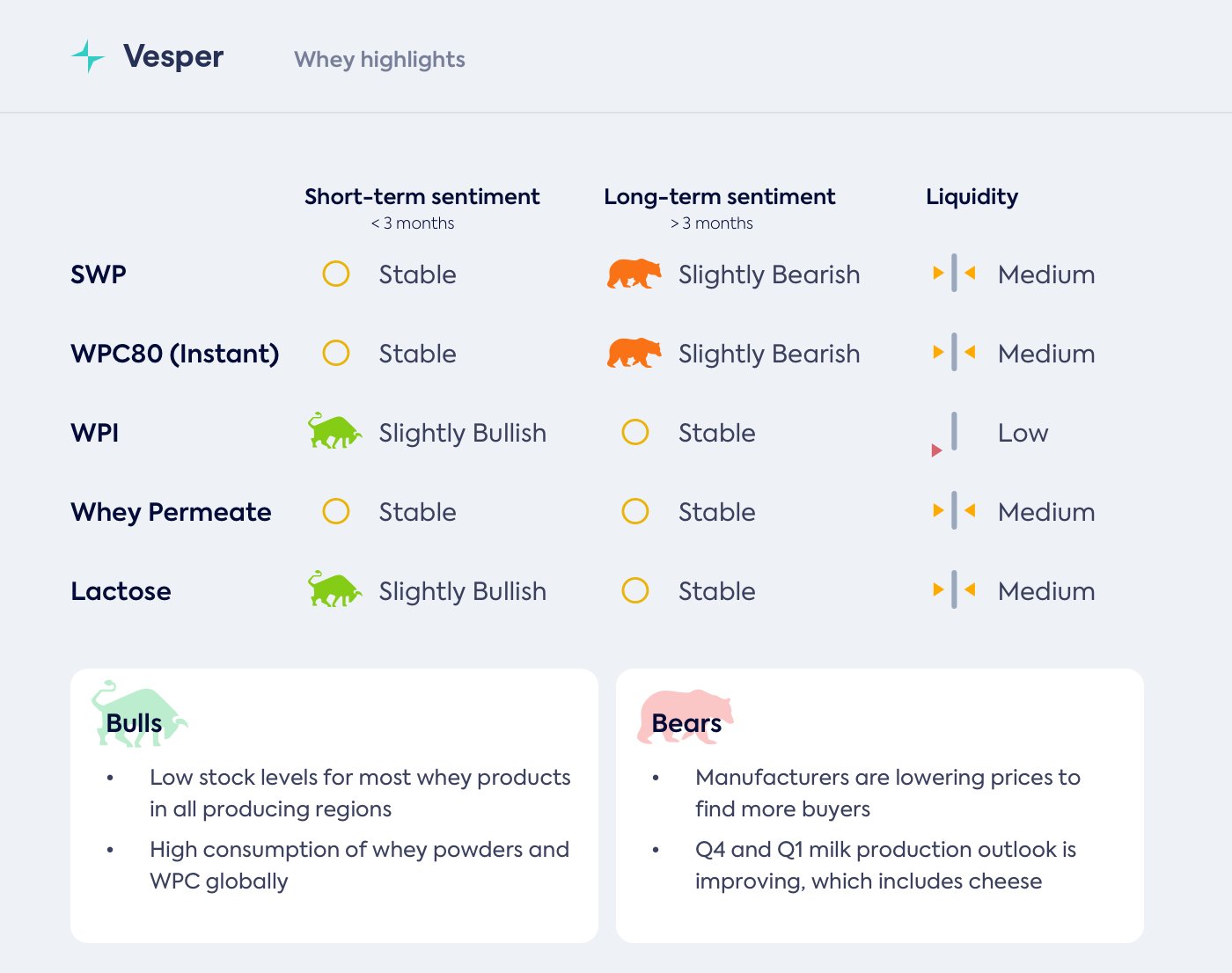Click the Vesper star logo icon
The image size is (1232, 973).
point(88,56)
